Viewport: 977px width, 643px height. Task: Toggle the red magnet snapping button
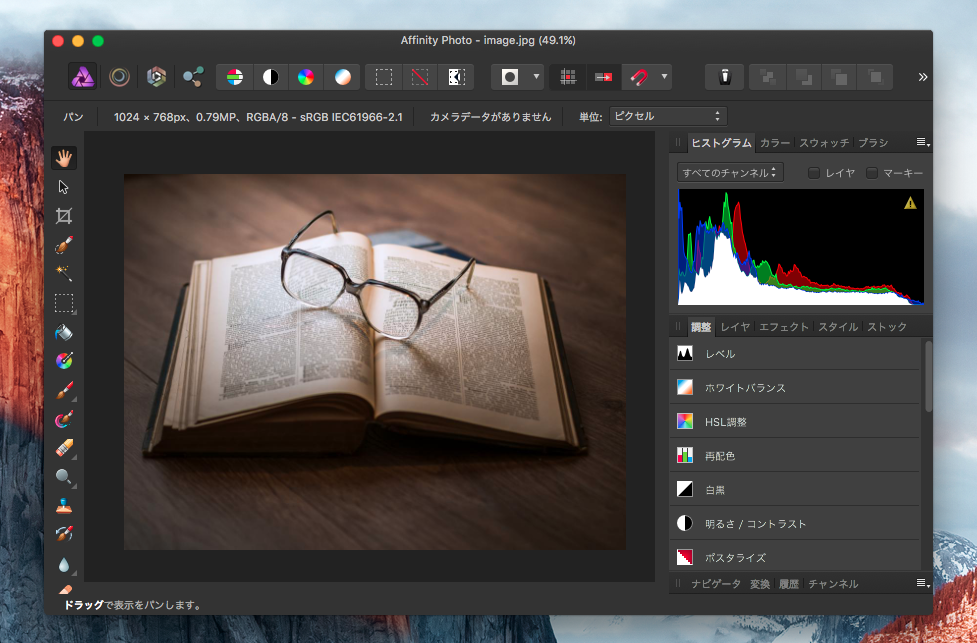(x=637, y=76)
